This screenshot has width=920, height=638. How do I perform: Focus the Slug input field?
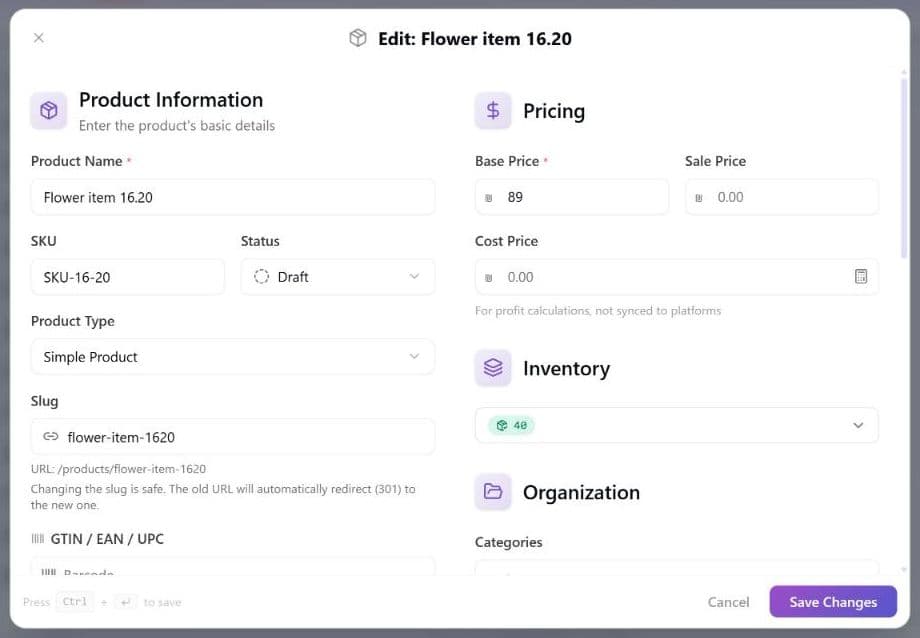coord(233,436)
